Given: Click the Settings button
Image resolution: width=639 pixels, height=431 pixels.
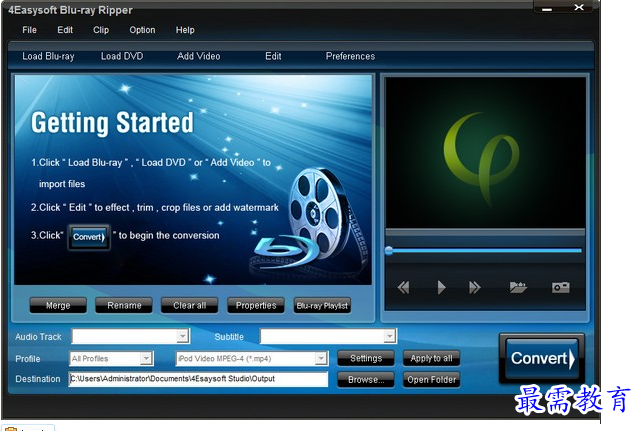Looking at the screenshot, I should tap(366, 358).
